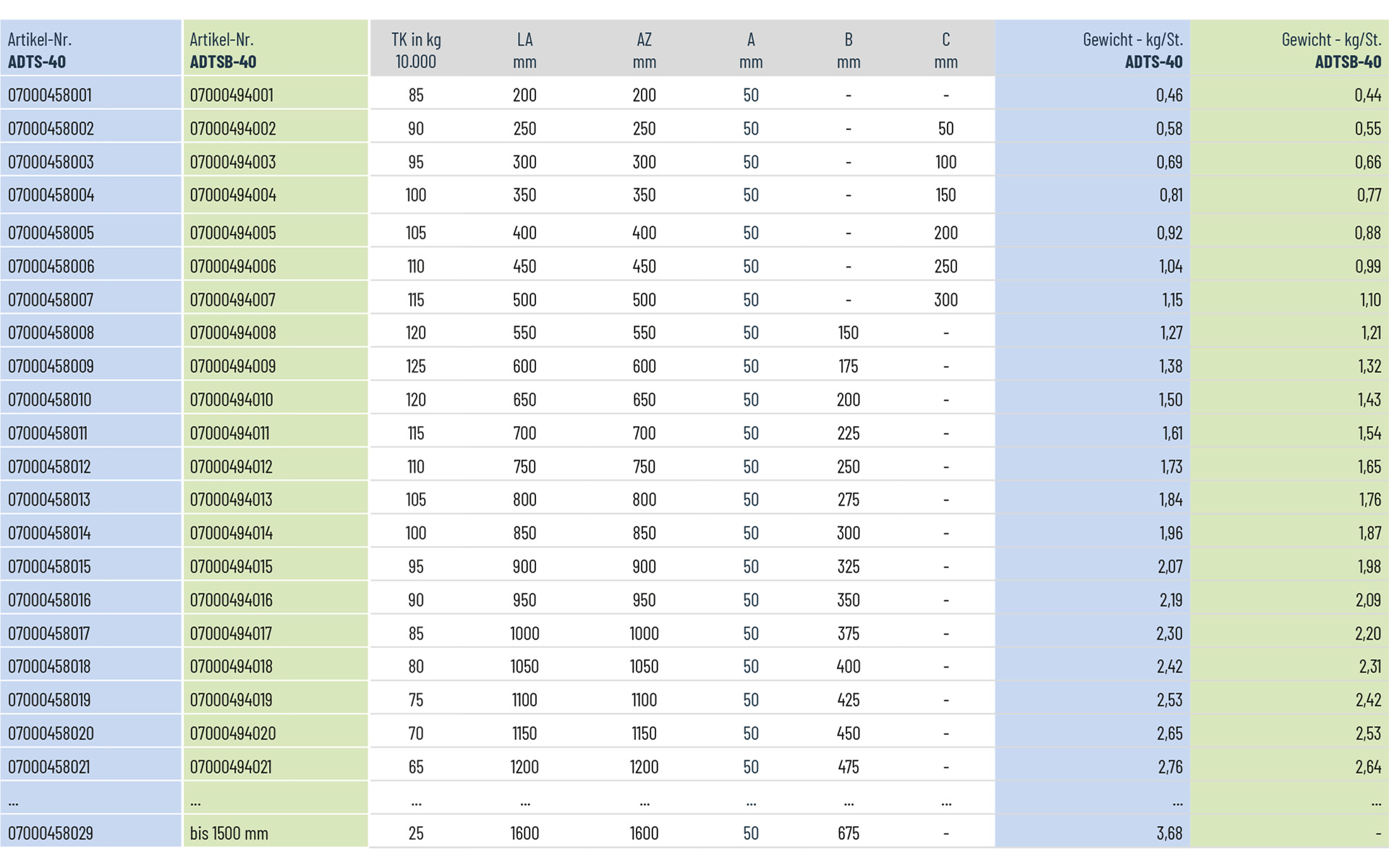1389x868 pixels.
Task: Select article number 07000458029
Action: pos(51,833)
